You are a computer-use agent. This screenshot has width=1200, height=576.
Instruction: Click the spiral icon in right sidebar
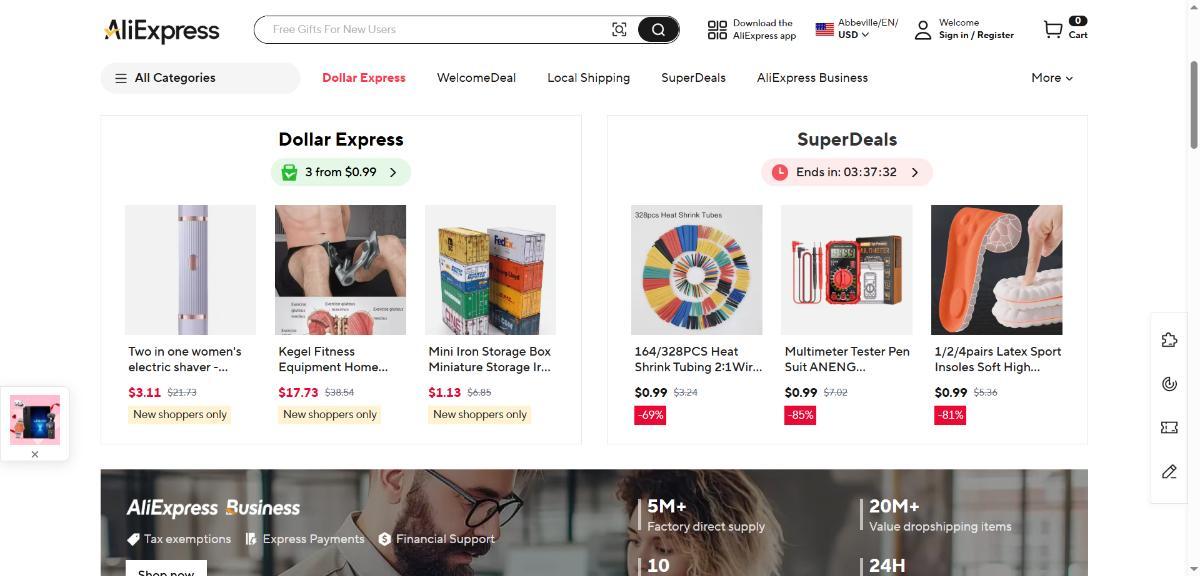1169,384
